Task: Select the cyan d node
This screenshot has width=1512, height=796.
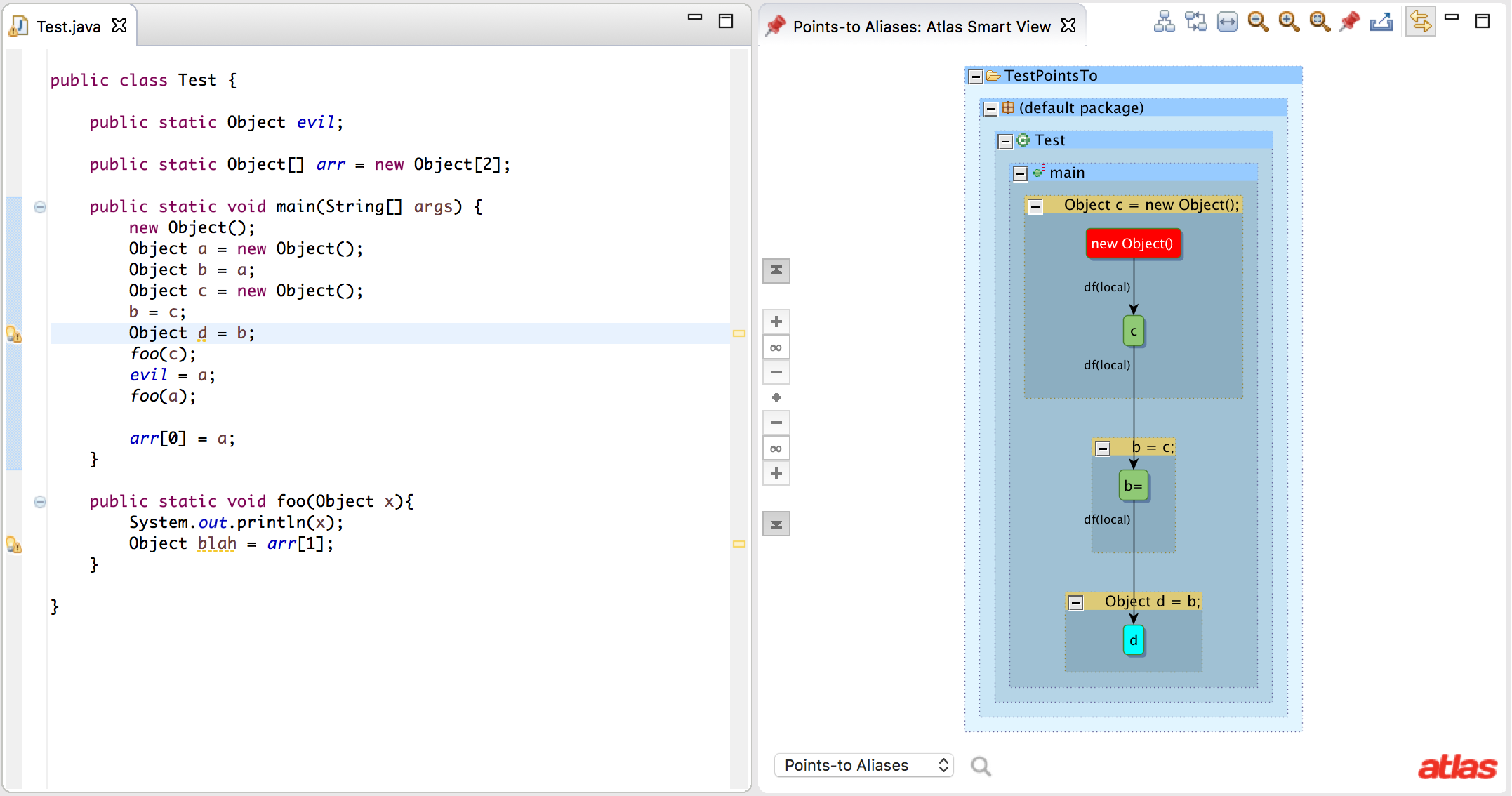Action: [1134, 640]
